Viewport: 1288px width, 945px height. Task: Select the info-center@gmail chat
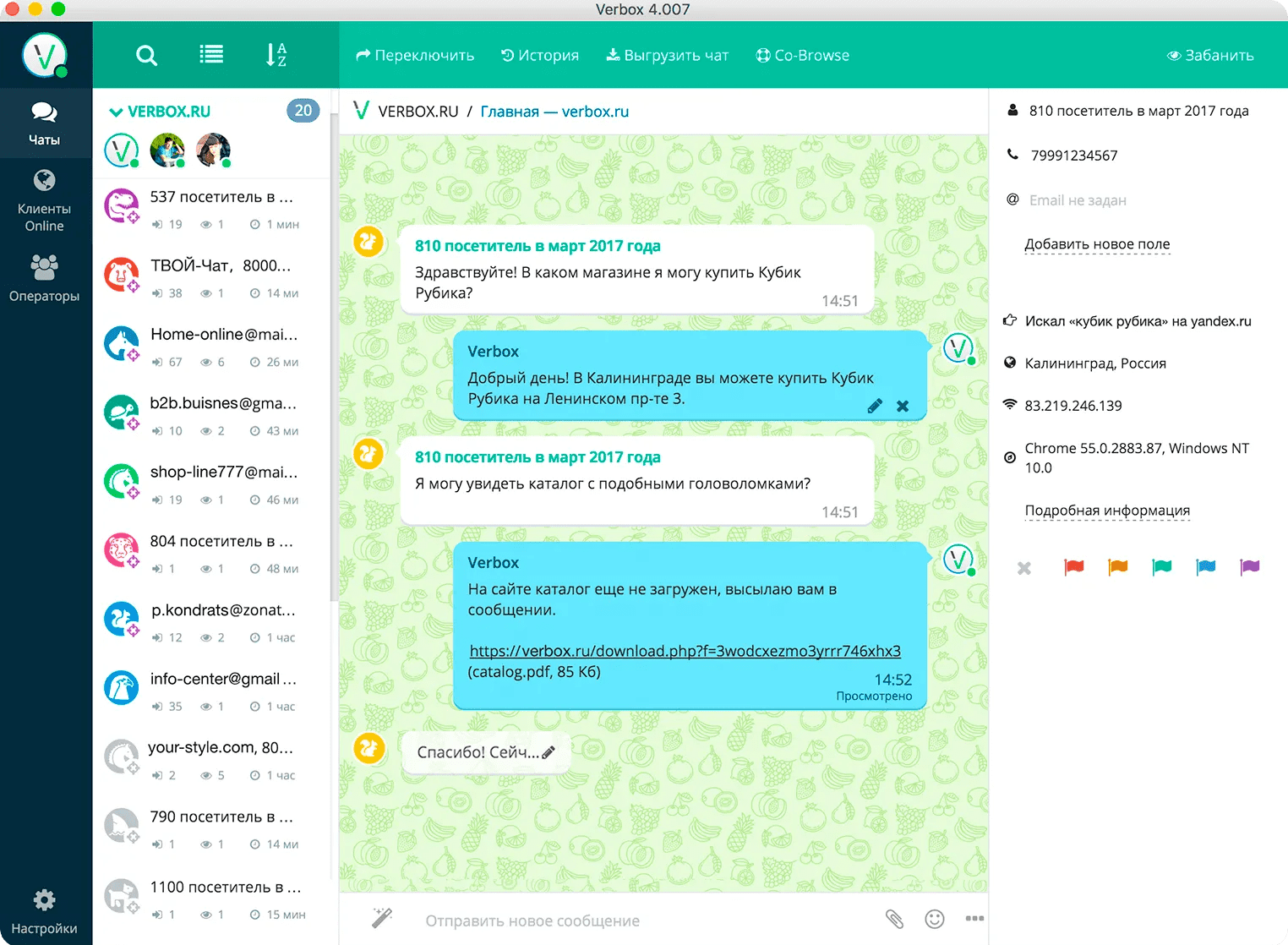click(211, 691)
